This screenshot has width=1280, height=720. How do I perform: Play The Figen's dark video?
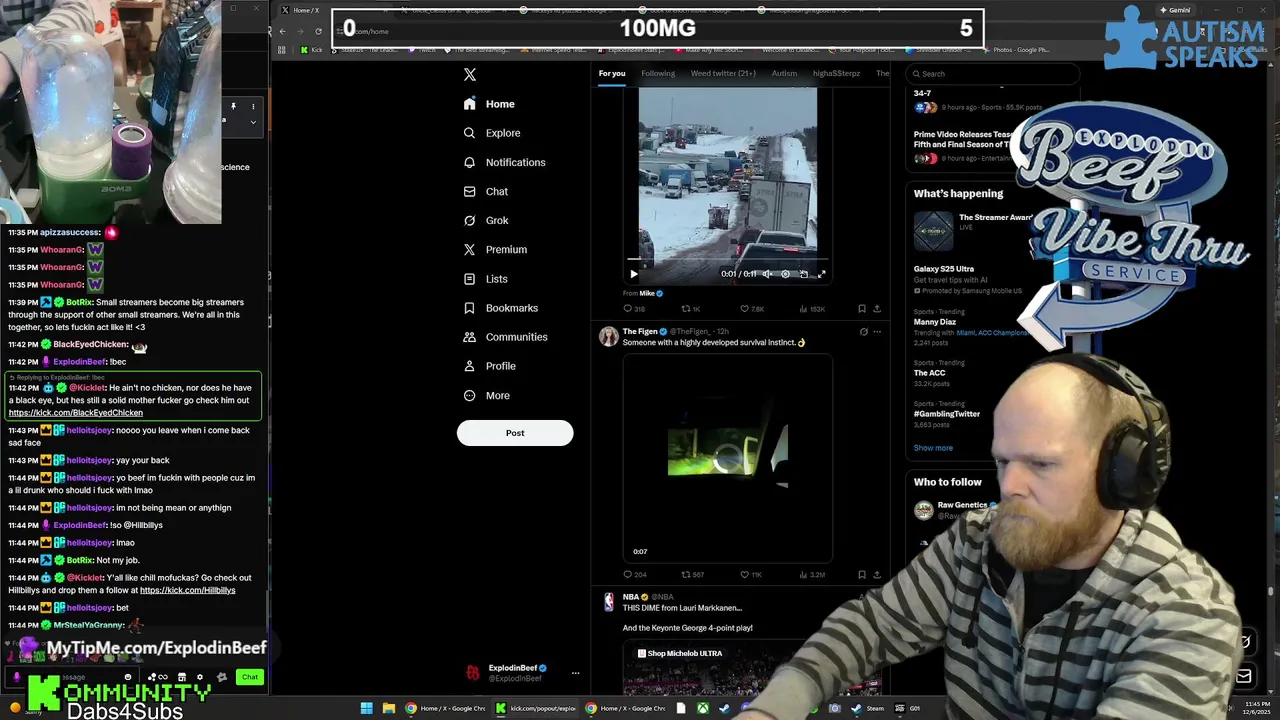coord(727,456)
